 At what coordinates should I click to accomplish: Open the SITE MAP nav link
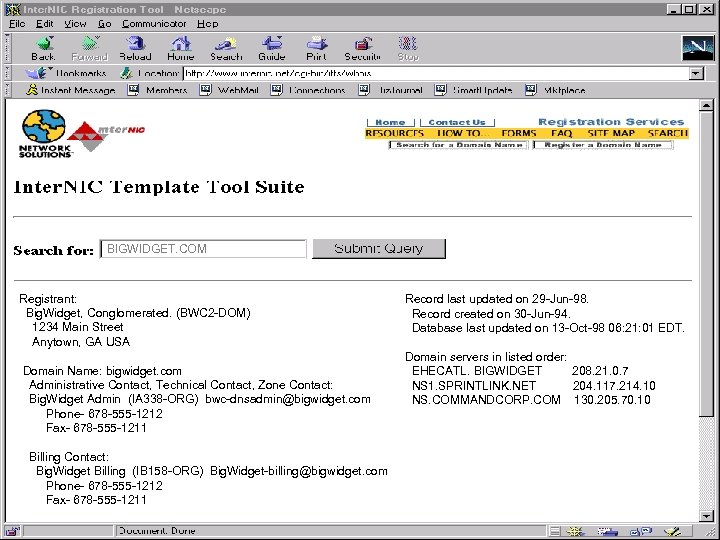[x=611, y=133]
